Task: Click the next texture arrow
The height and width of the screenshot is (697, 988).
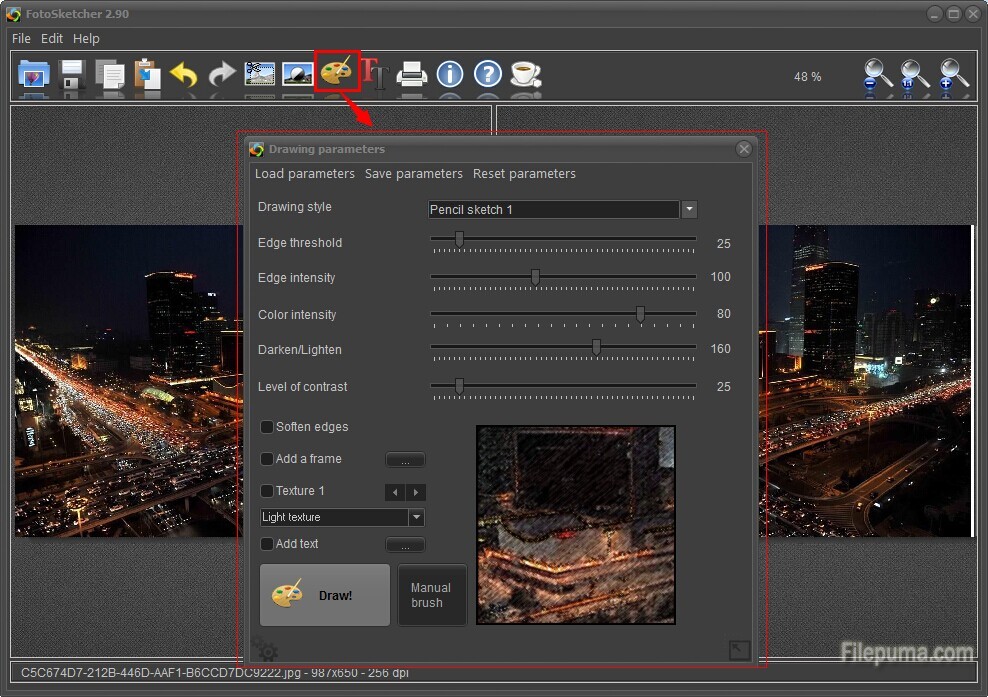Action: (x=416, y=492)
